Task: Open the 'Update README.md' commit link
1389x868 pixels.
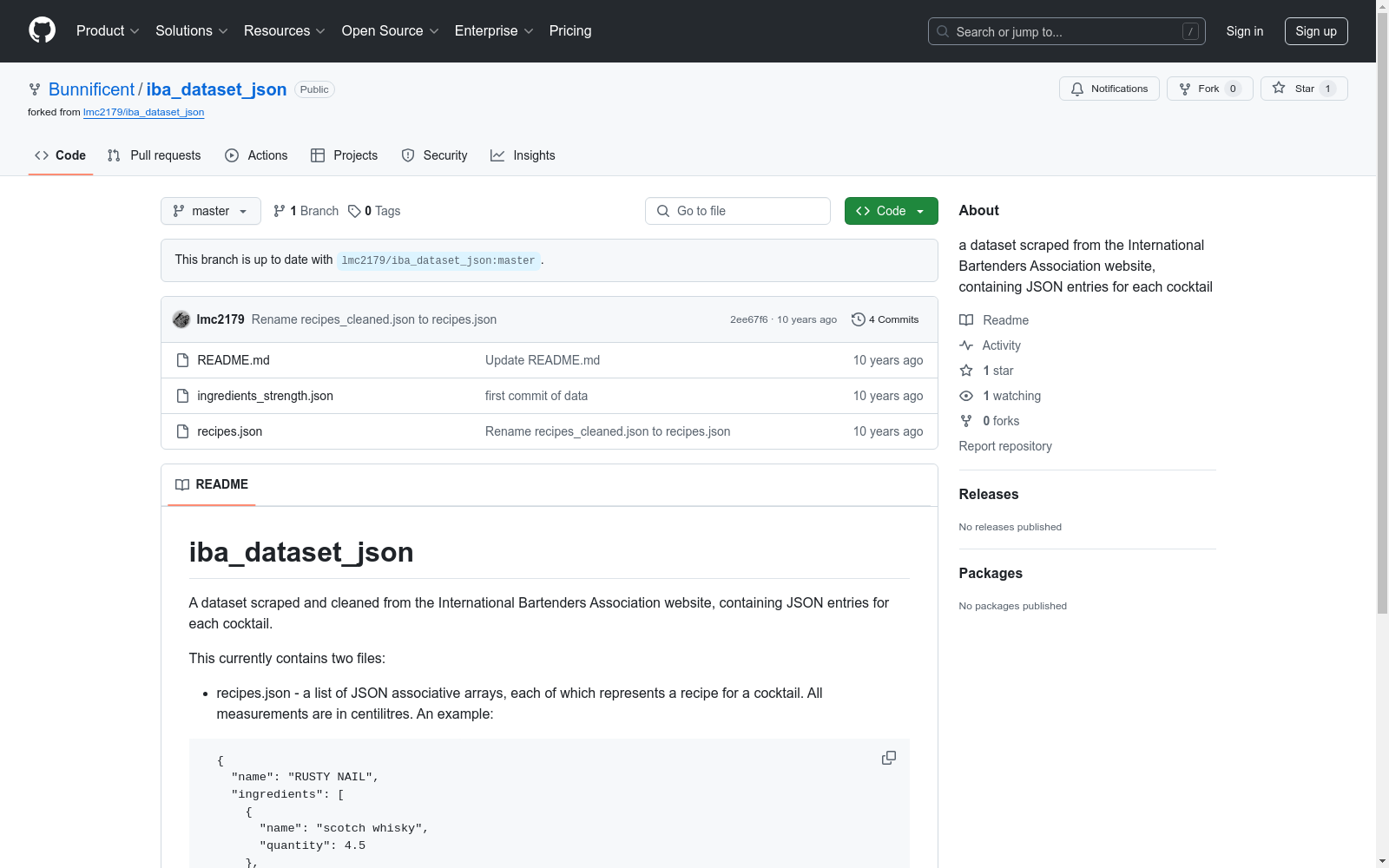Action: [543, 360]
